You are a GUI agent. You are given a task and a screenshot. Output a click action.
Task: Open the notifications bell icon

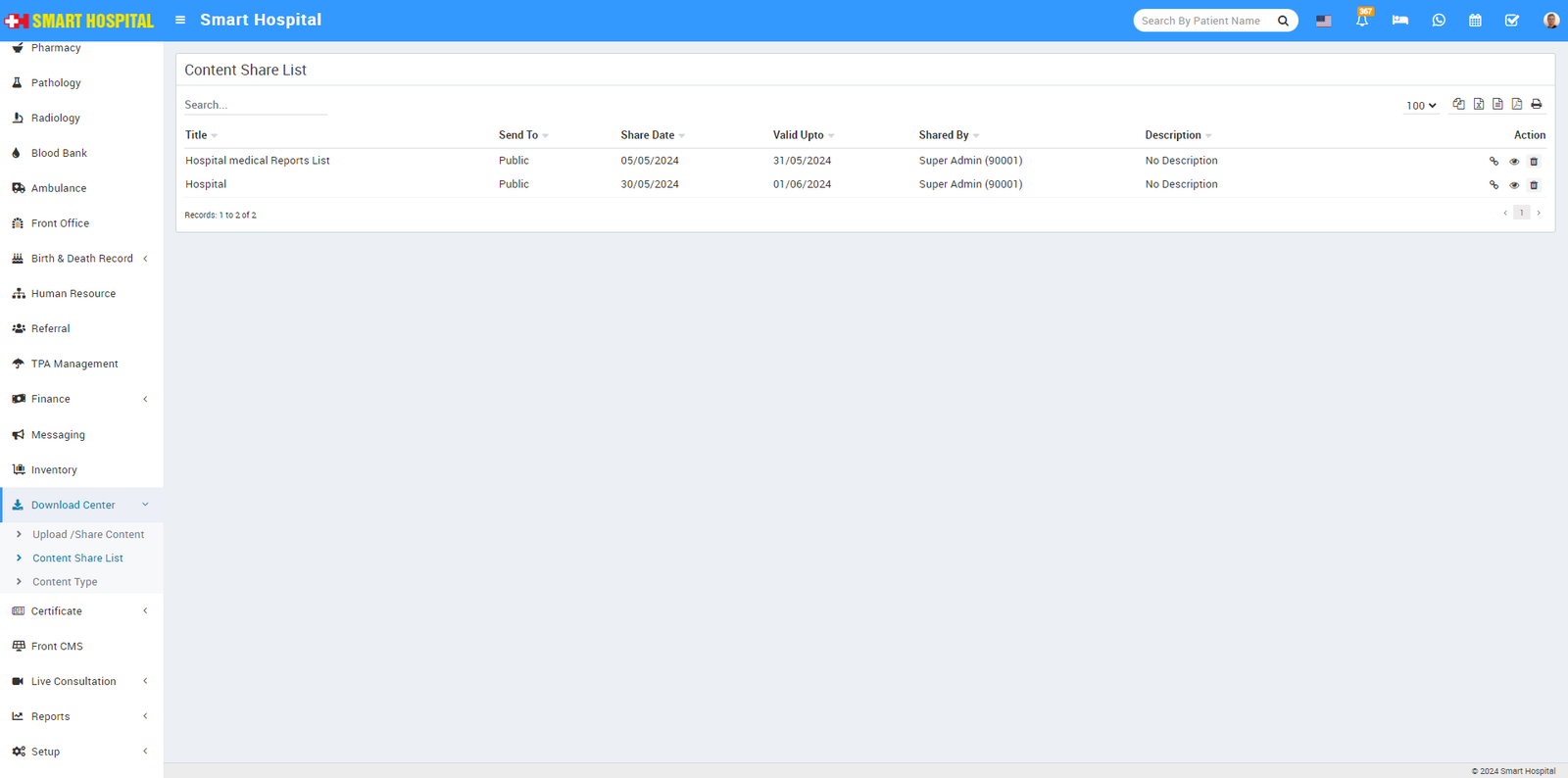coord(1361,21)
